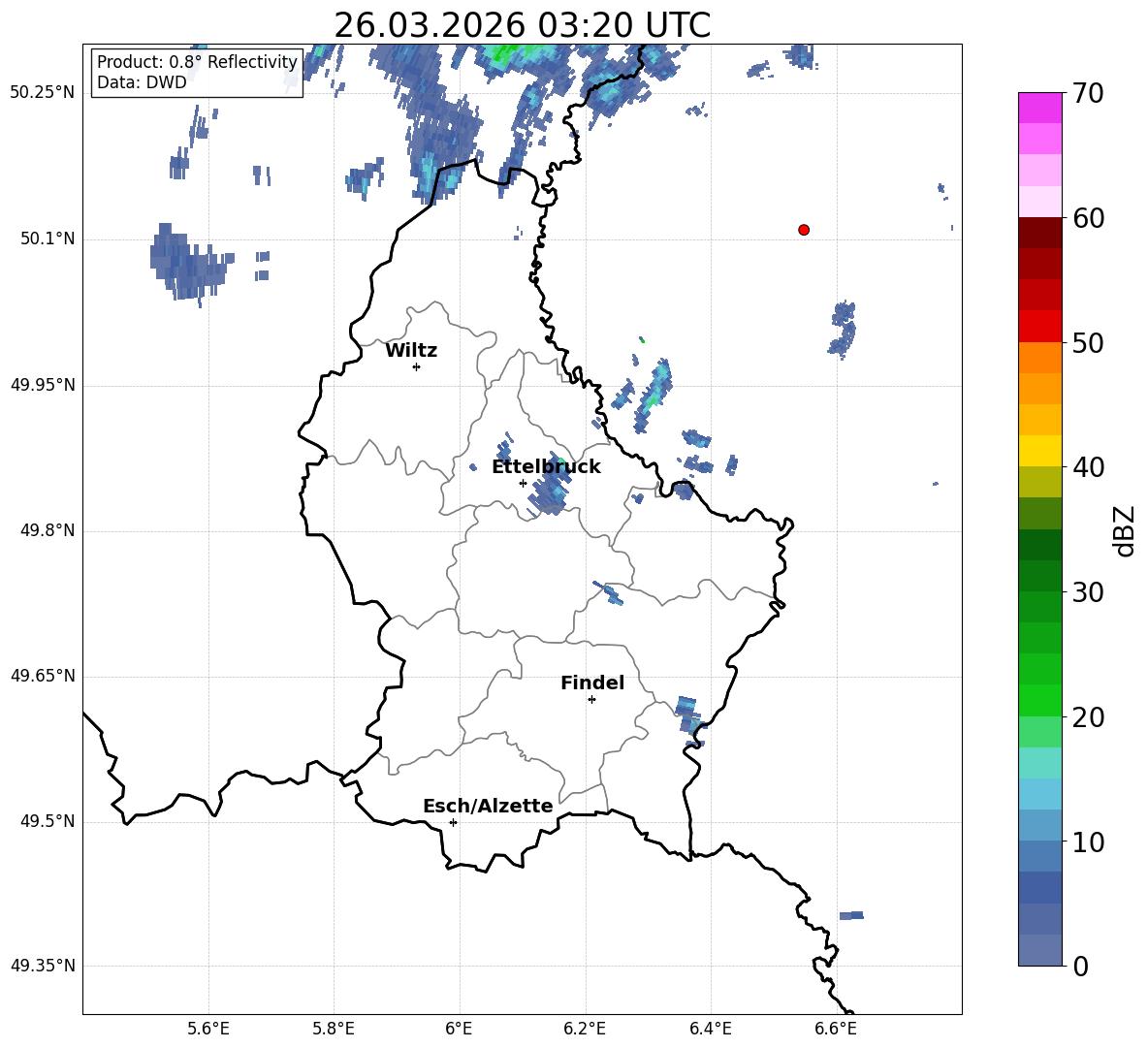
Task: Click the 6.4°E longitude label
Action: pyautogui.click(x=710, y=1029)
